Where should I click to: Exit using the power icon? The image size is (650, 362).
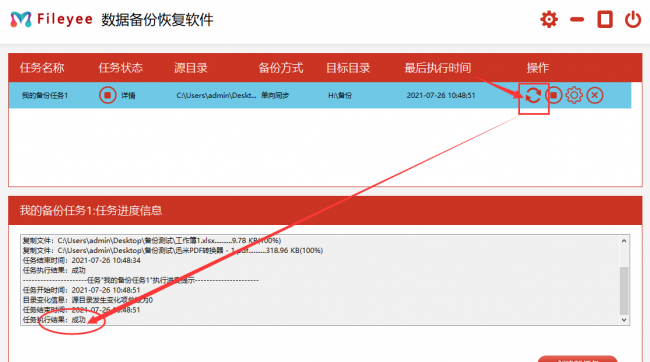(x=633, y=19)
